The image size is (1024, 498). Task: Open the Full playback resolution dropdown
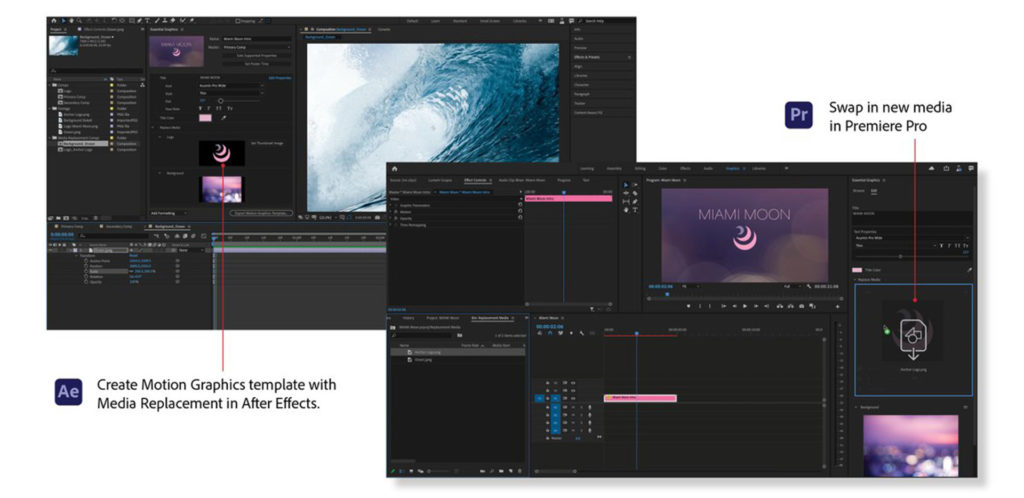791,286
